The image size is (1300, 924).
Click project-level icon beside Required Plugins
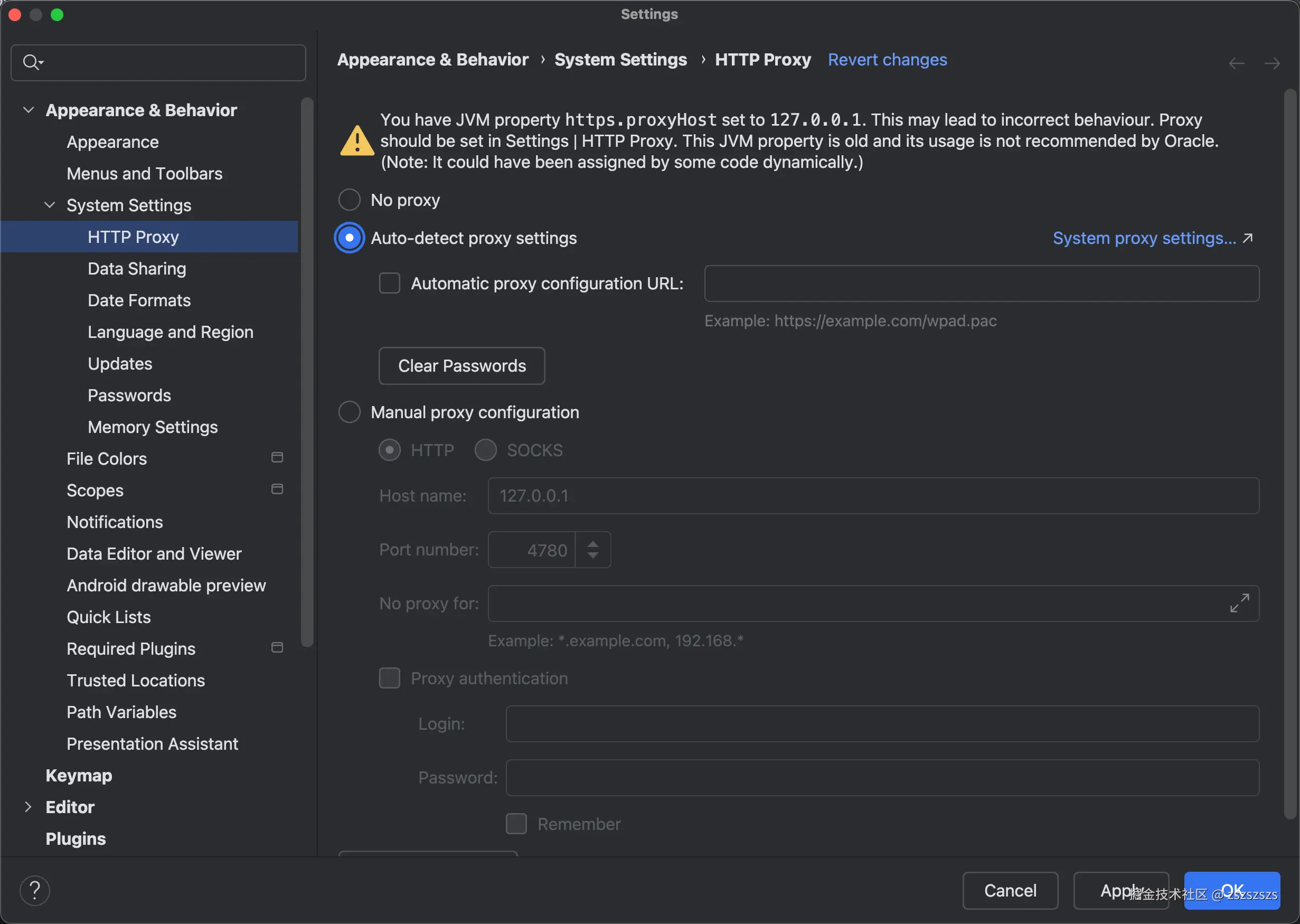pos(277,647)
